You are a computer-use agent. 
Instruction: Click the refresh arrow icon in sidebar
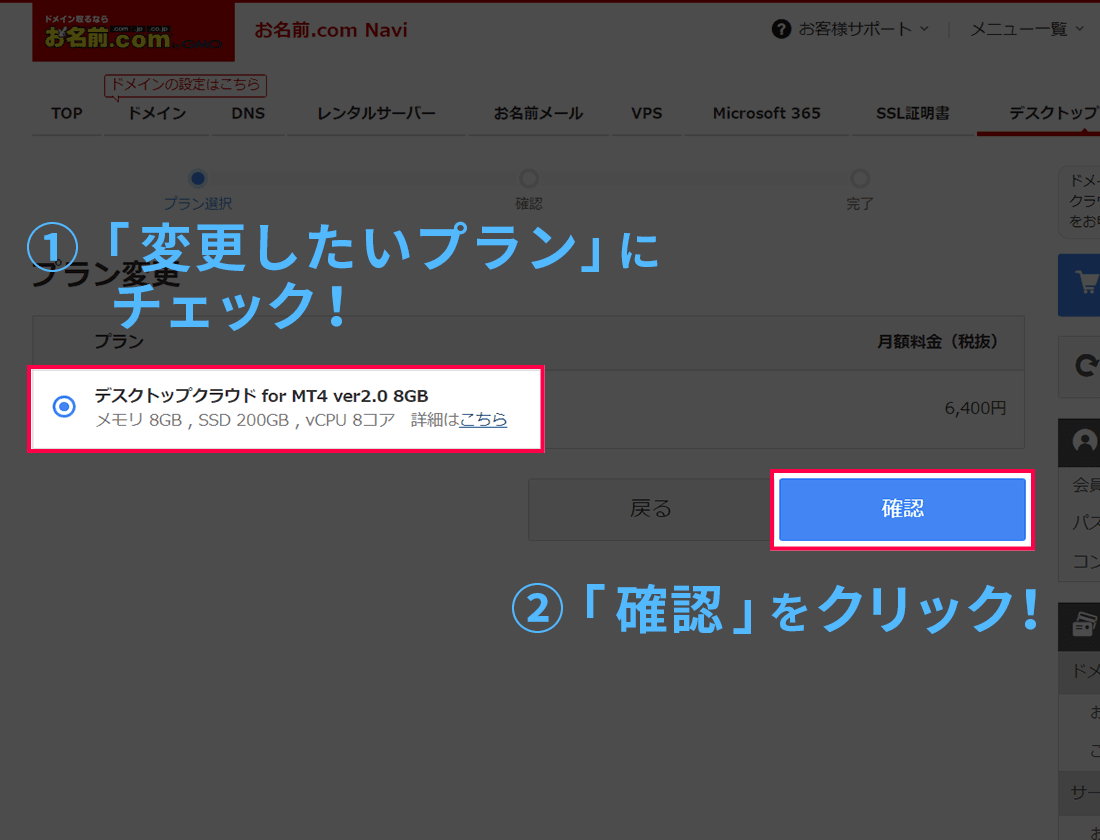click(x=1086, y=366)
